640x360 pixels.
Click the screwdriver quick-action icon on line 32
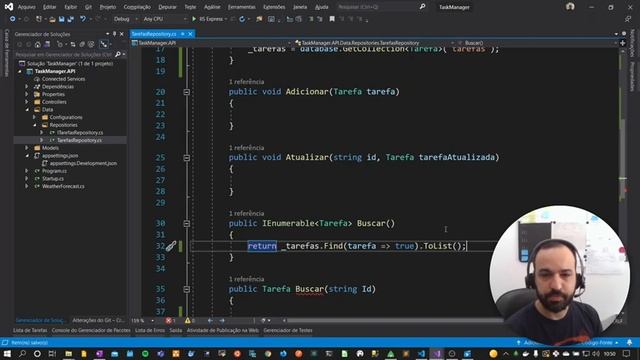(x=171, y=246)
